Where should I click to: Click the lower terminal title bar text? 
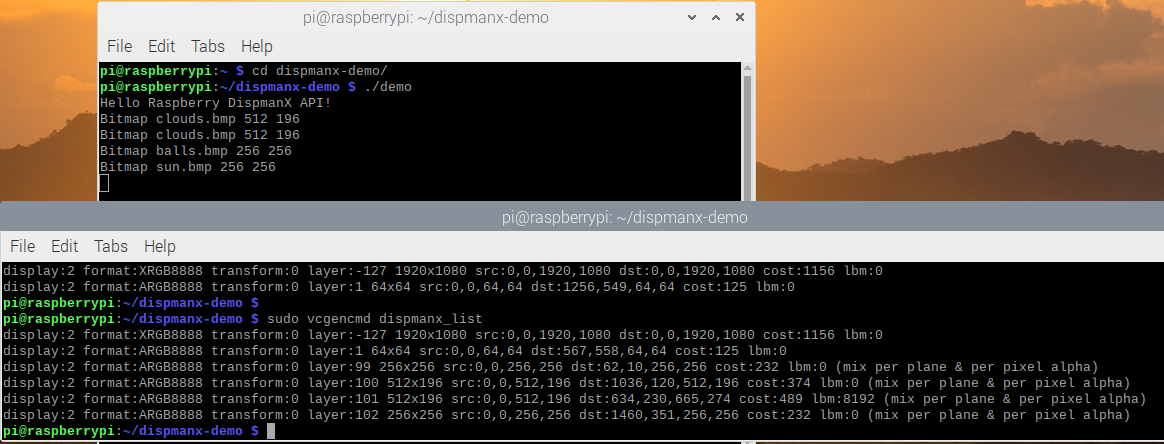pyautogui.click(x=624, y=218)
